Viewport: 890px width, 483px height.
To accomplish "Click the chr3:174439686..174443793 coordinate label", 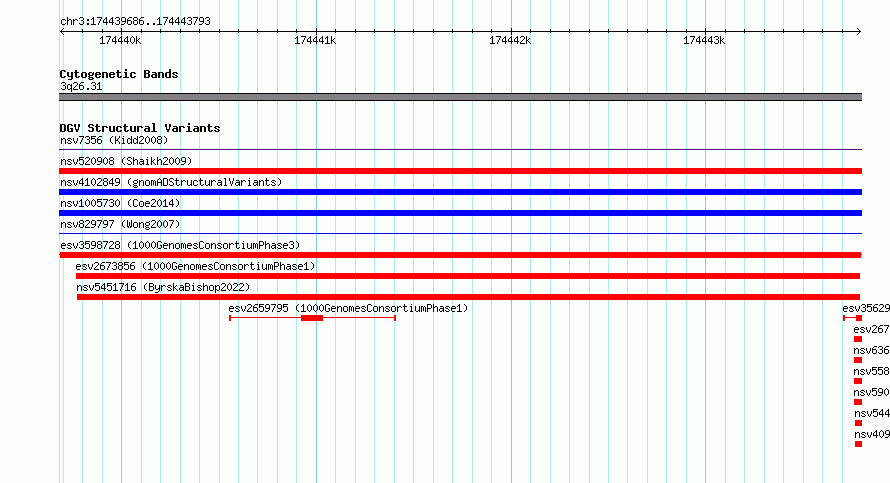I will point(135,21).
